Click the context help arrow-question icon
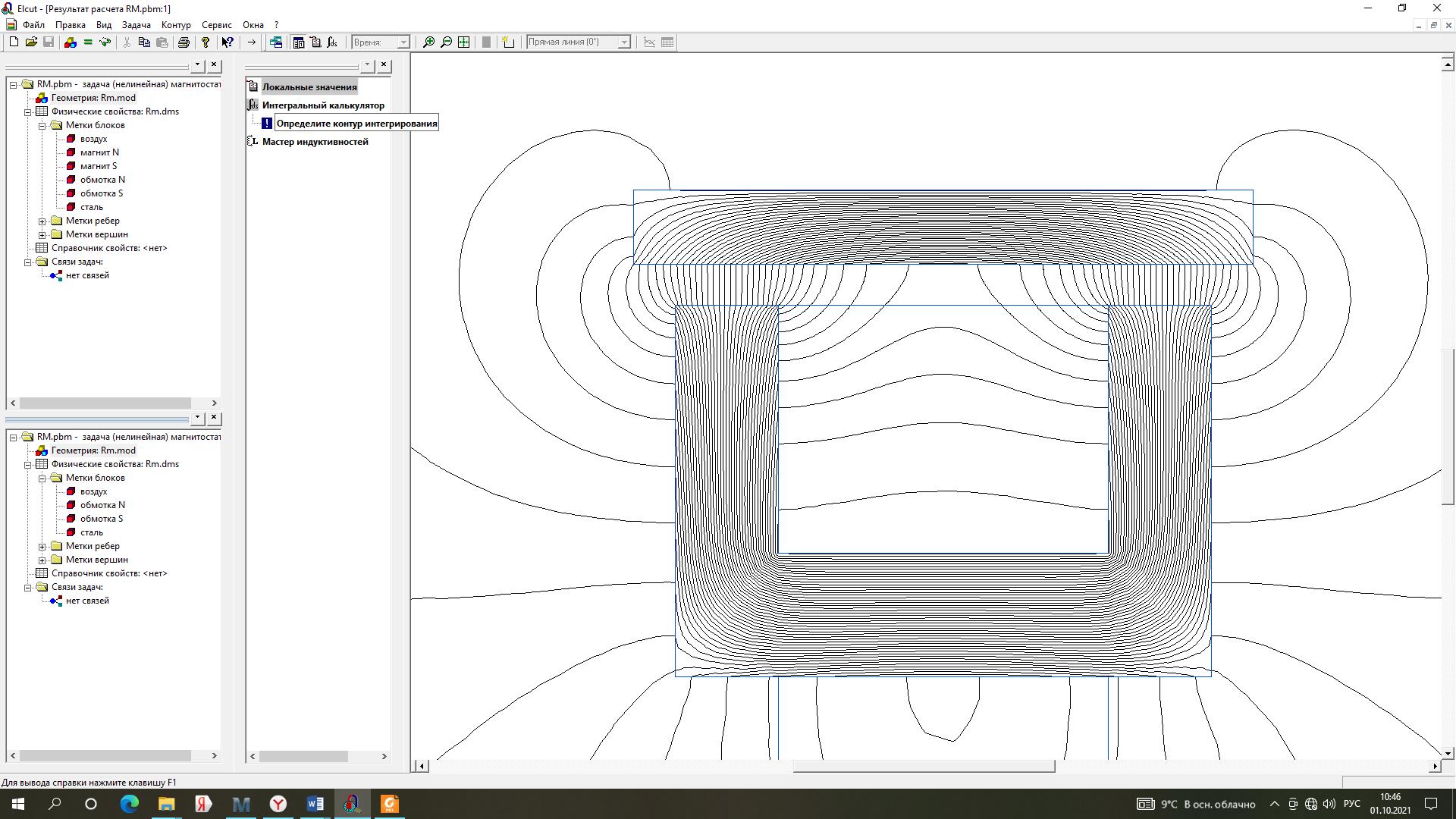The width and height of the screenshot is (1456, 819). click(227, 42)
